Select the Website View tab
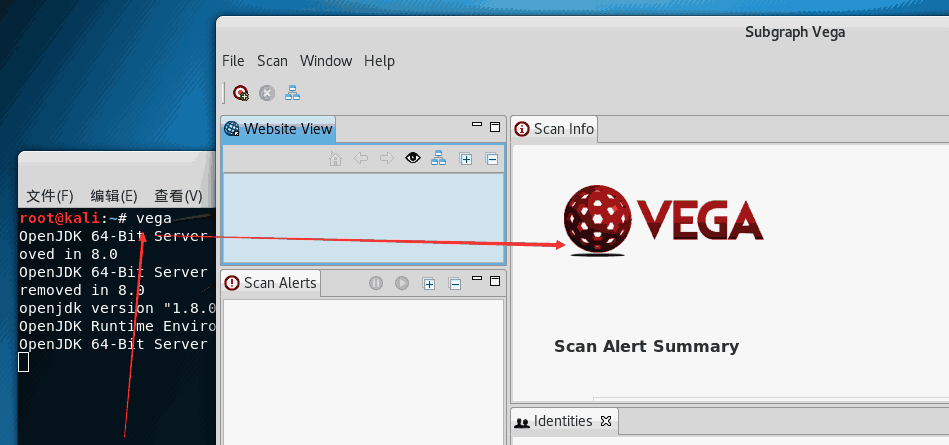Image resolution: width=949 pixels, height=445 pixels. tap(278, 129)
